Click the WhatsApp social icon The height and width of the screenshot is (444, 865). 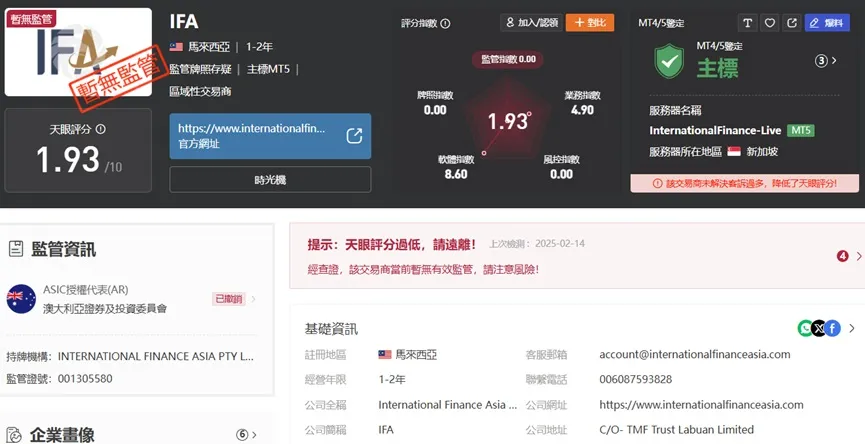tap(805, 329)
